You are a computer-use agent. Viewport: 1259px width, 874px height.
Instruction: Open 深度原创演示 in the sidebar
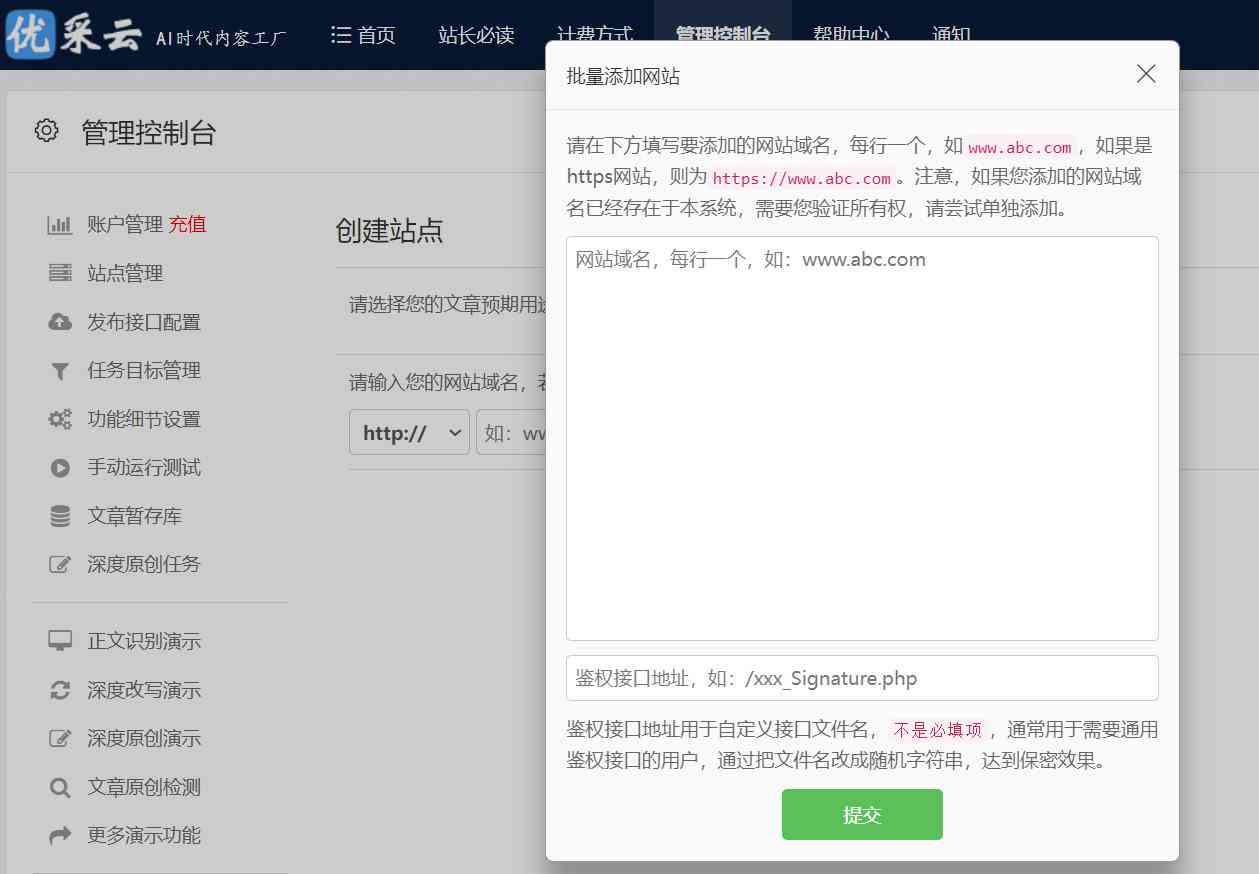pos(144,739)
